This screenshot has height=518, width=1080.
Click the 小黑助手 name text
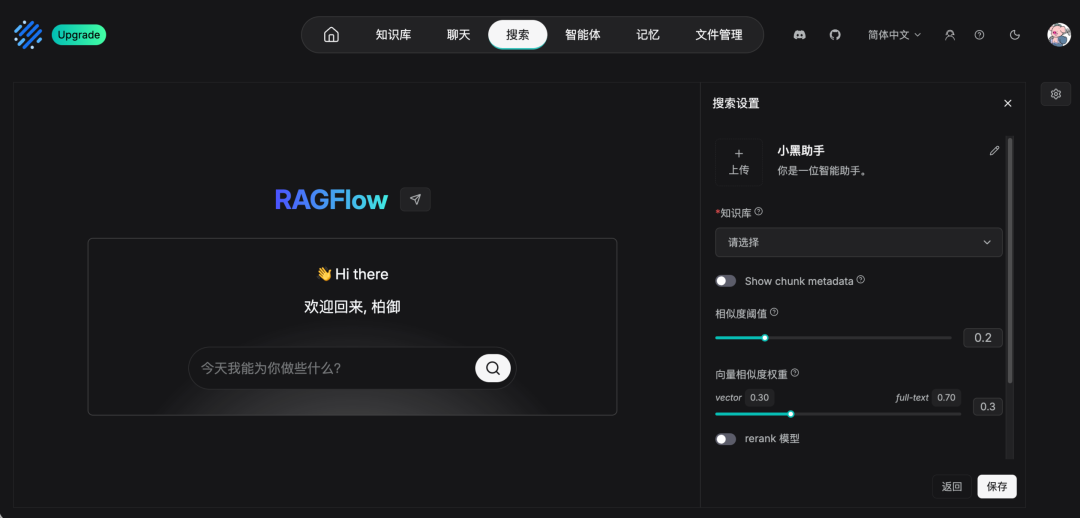tap(801, 150)
